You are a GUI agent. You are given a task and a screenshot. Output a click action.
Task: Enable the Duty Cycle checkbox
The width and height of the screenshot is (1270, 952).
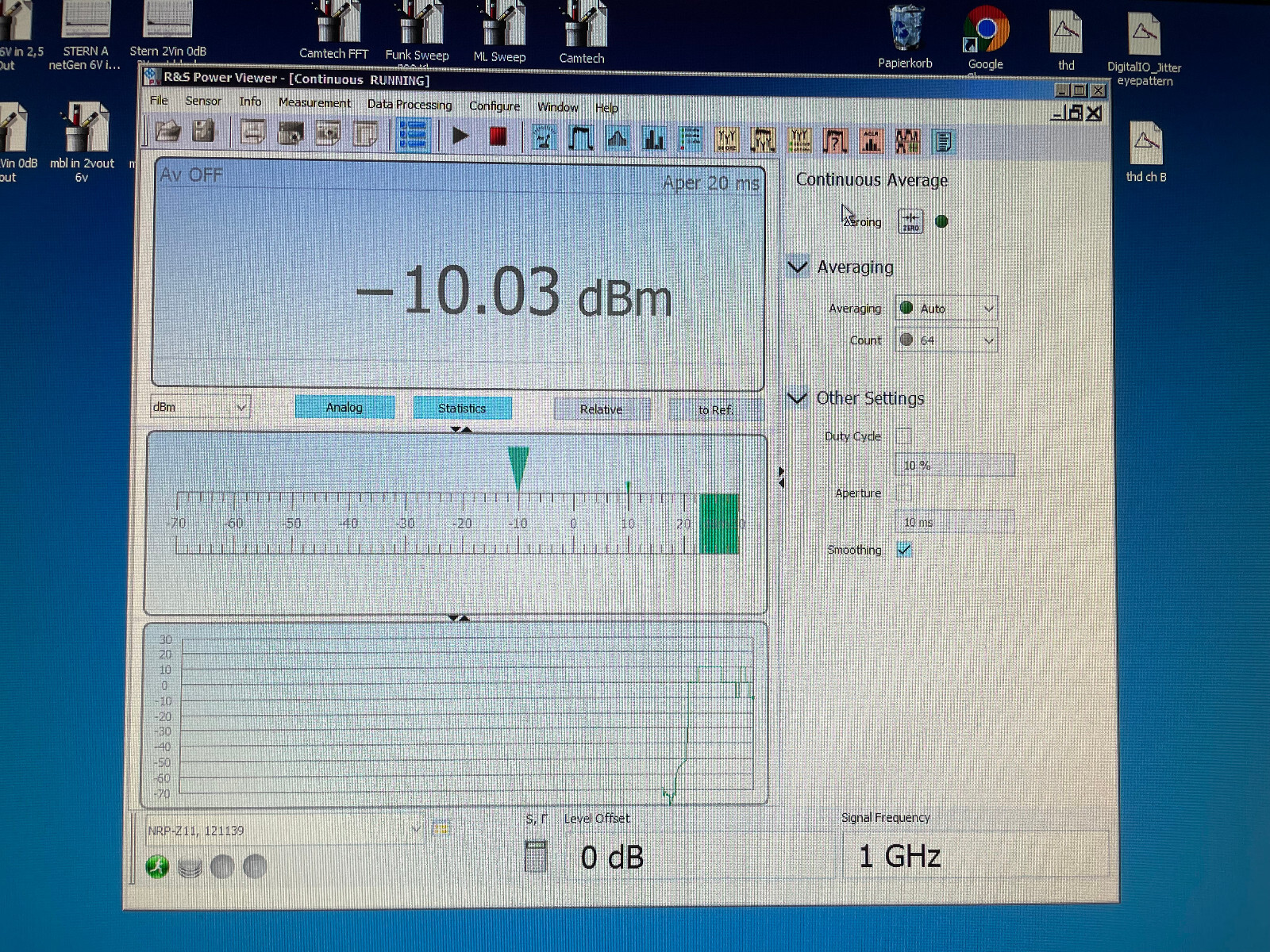[x=903, y=436]
